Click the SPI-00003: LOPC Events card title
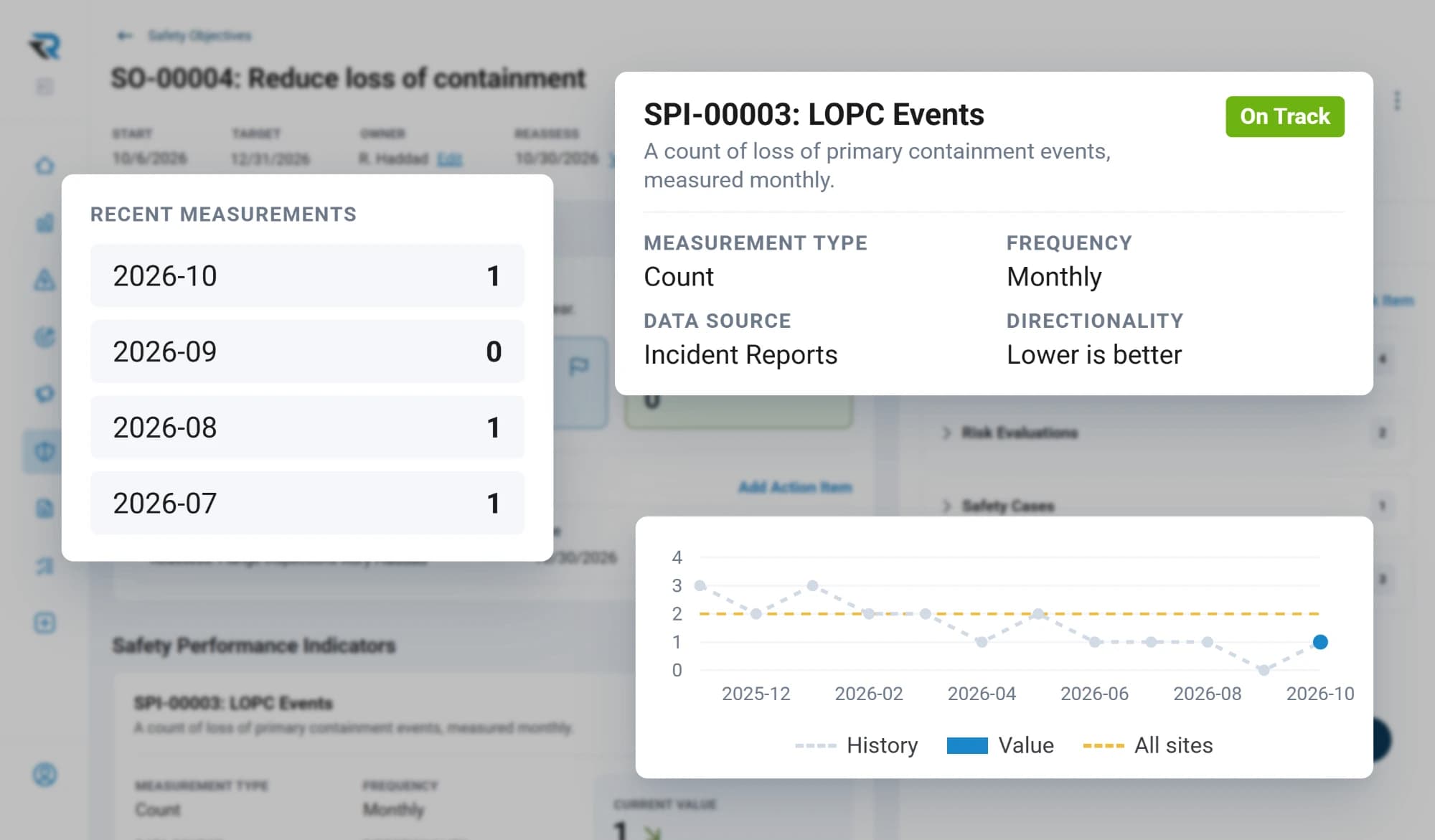This screenshot has height=840, width=1435. [814, 115]
